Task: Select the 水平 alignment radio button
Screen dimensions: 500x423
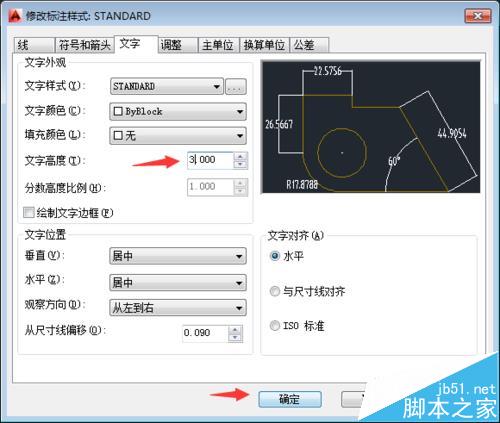Action: click(x=275, y=256)
